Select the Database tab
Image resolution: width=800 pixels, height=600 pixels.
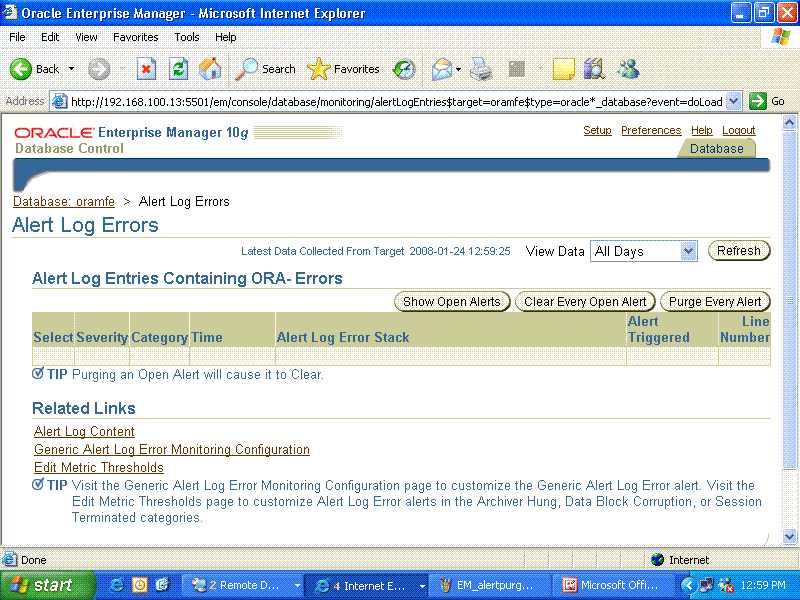coord(717,148)
